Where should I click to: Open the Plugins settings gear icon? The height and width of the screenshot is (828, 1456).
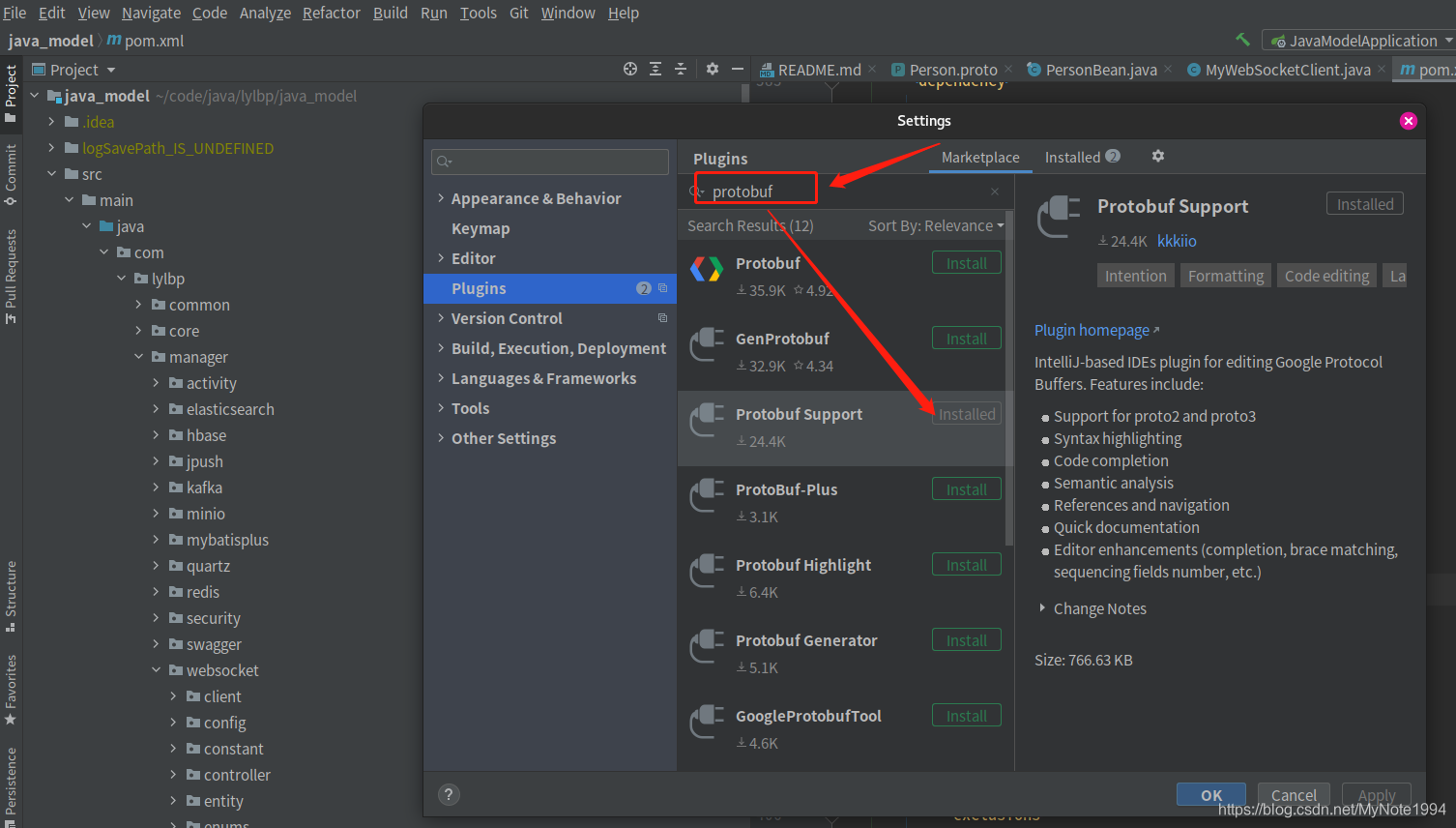1158,156
